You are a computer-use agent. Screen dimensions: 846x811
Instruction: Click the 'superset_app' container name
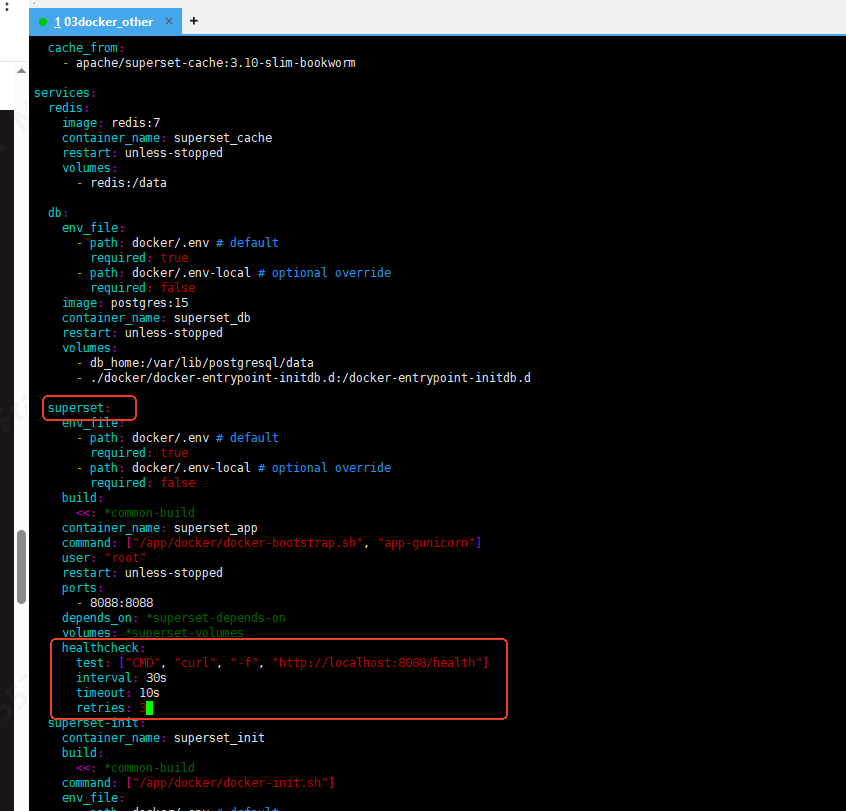click(x=215, y=528)
